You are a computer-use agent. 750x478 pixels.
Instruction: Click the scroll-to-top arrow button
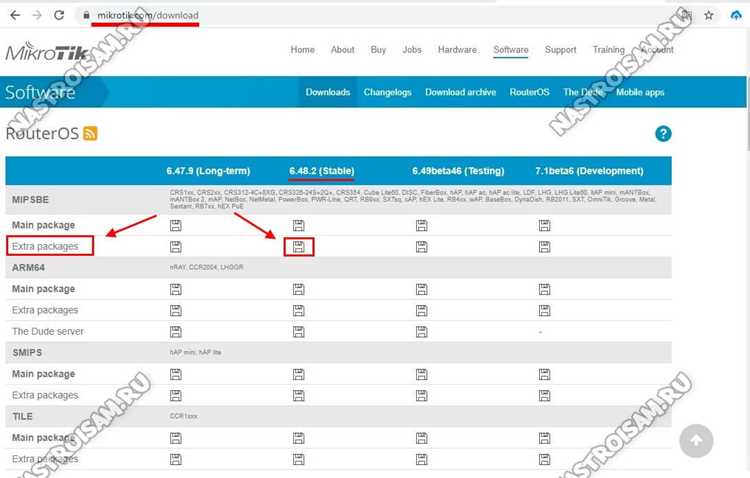click(x=696, y=441)
